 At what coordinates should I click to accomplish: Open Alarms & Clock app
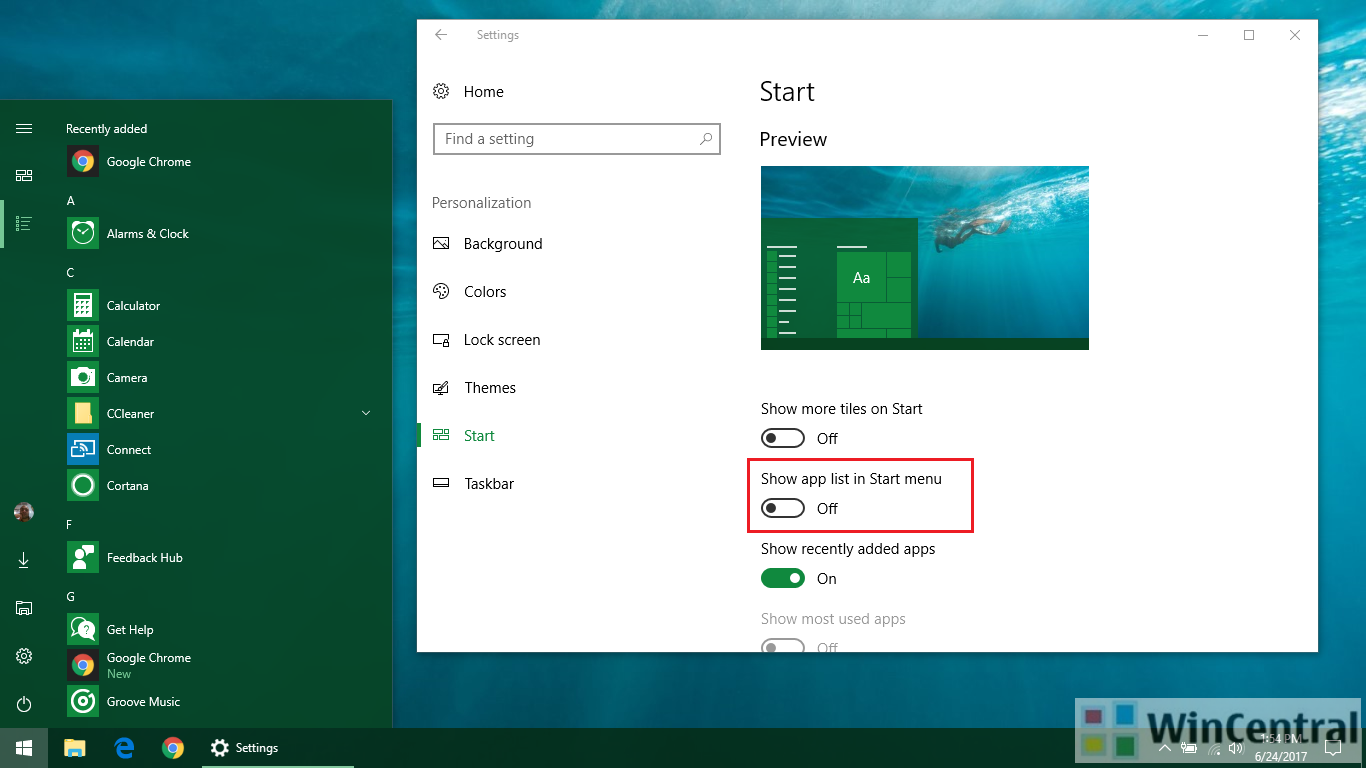click(x=146, y=233)
